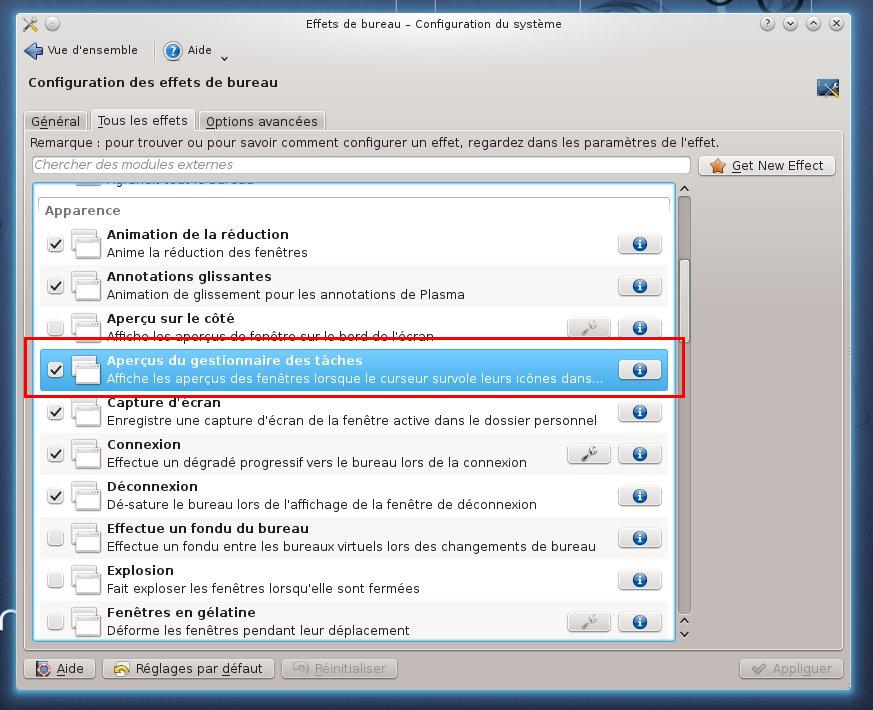
Task: Switch to Général tab
Action: (x=55, y=121)
